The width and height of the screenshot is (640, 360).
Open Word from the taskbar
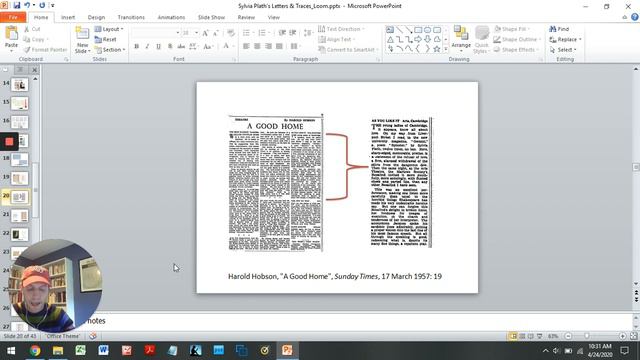[x=103, y=351]
